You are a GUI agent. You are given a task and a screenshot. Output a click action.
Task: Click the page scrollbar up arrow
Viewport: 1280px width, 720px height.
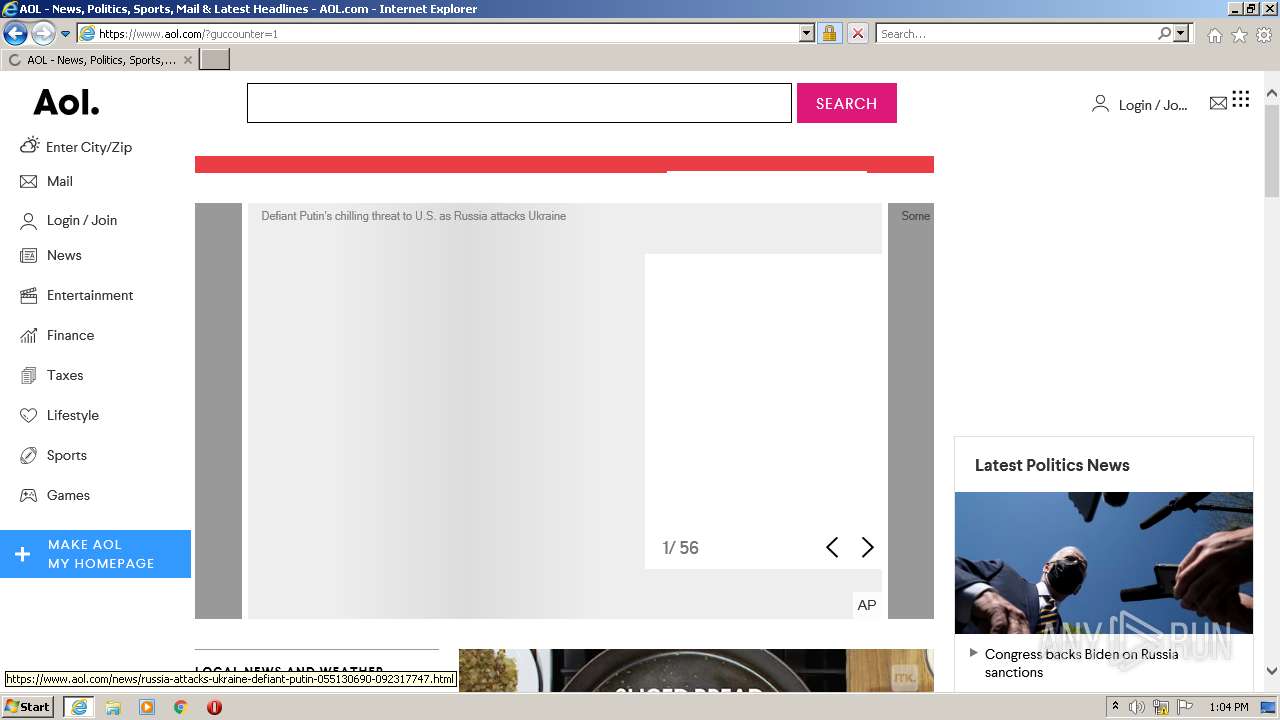pos(1272,95)
